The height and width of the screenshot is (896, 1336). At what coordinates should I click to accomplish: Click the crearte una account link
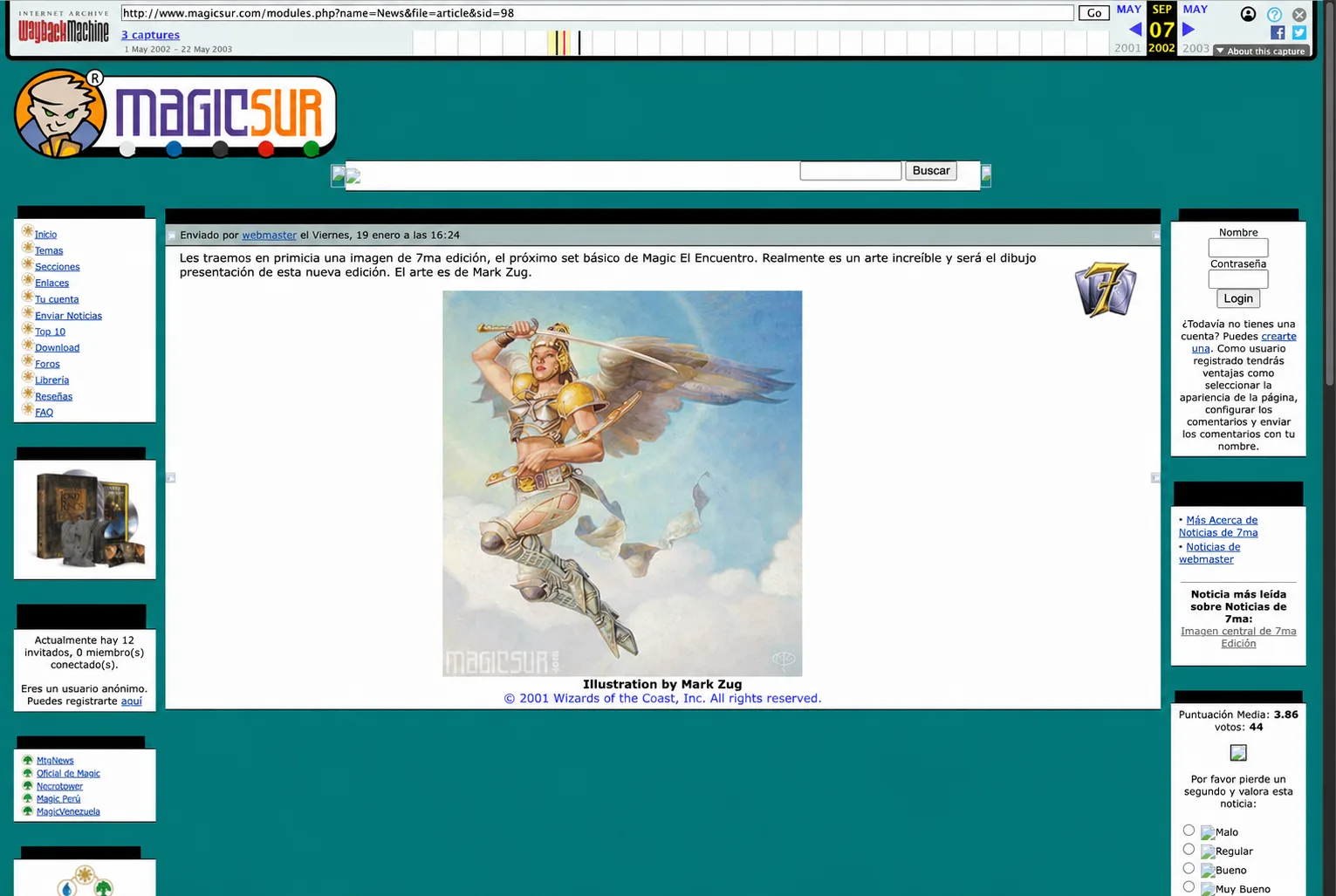pyautogui.click(x=1244, y=342)
